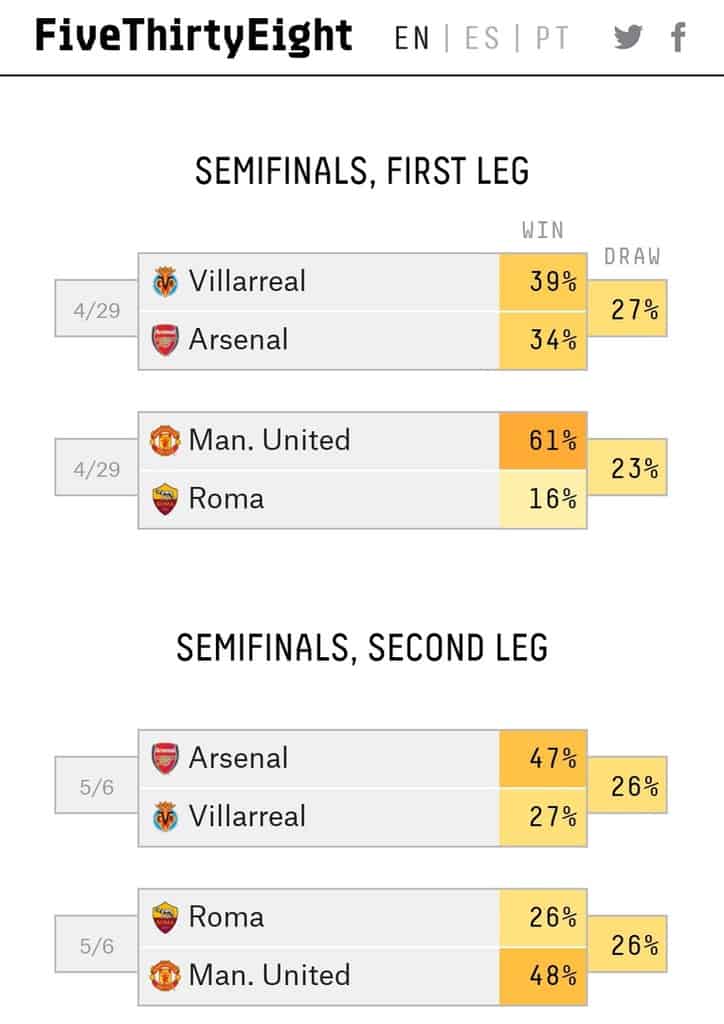The height and width of the screenshot is (1024, 724).
Task: Click Arsenal 47% win cell in second leg
Action: coord(543,758)
